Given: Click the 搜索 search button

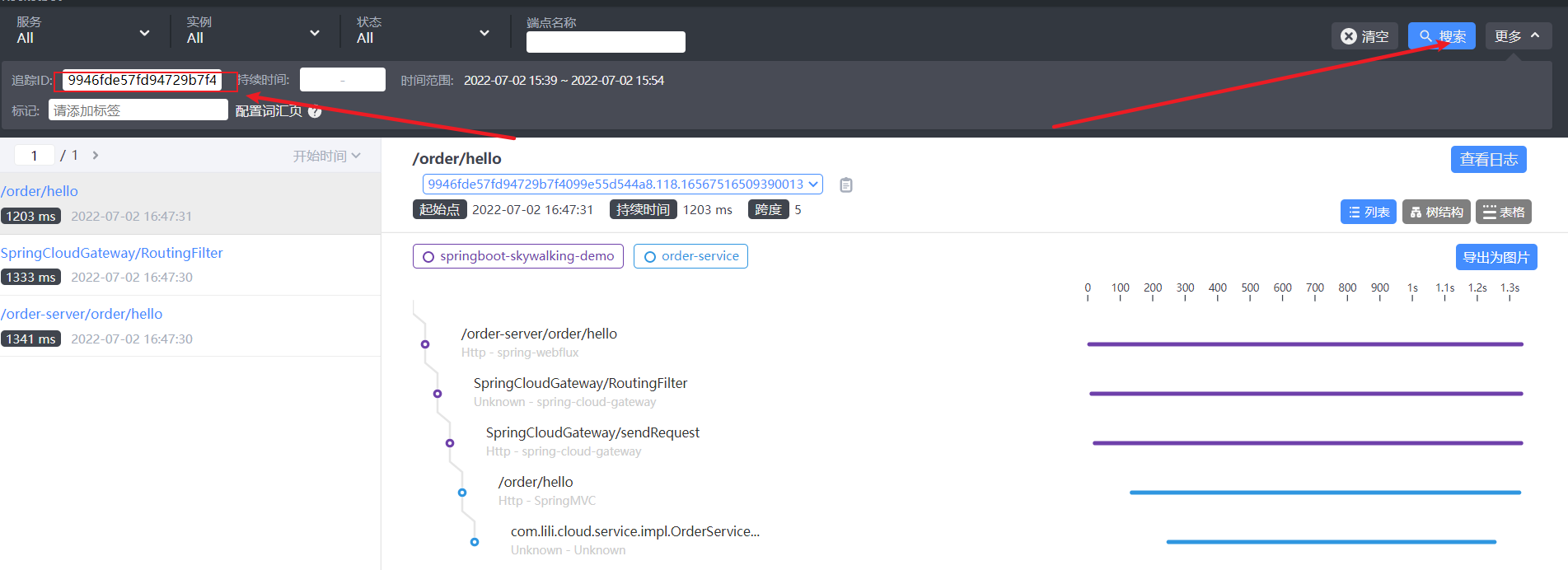Looking at the screenshot, I should pos(1442,36).
